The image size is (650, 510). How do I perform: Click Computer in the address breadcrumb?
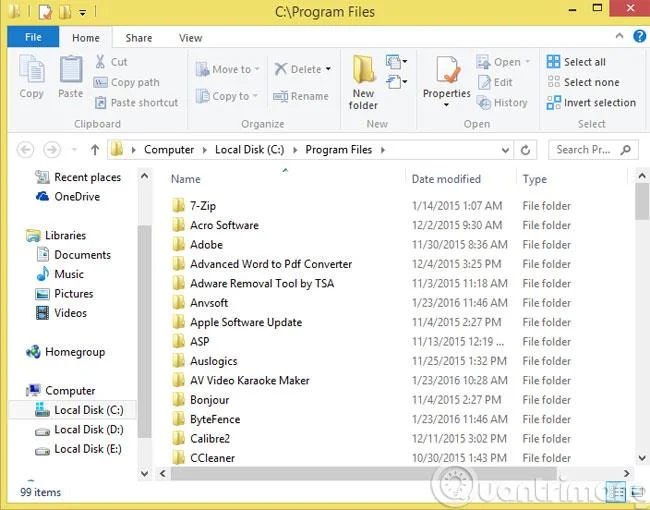(169, 150)
